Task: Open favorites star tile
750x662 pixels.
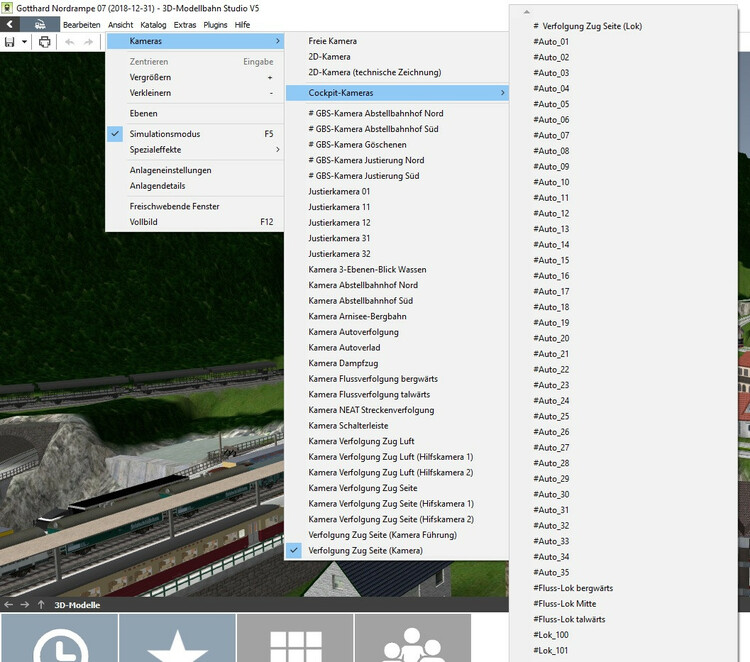Action: [x=177, y=640]
